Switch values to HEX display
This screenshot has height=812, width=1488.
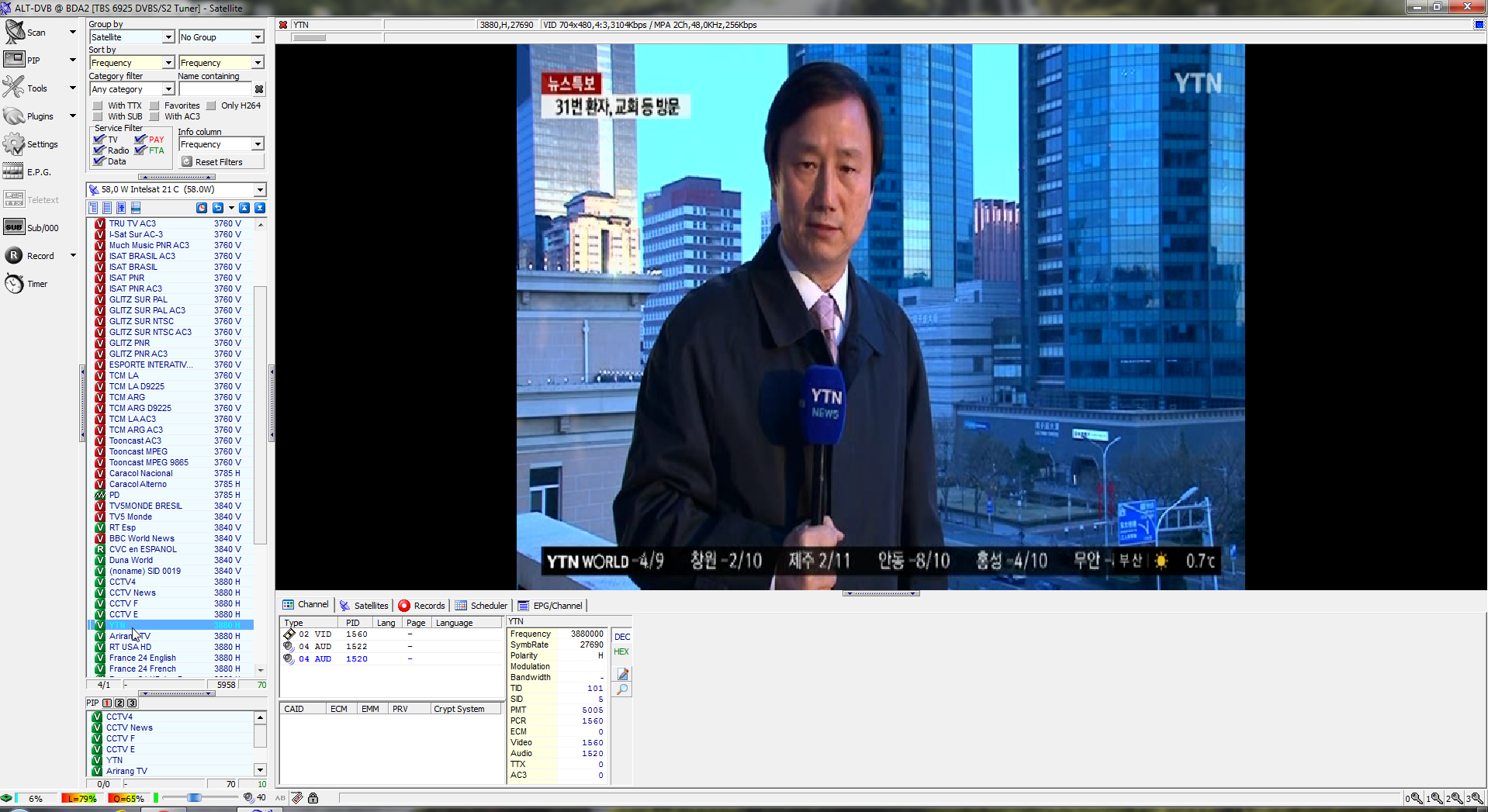click(x=621, y=651)
